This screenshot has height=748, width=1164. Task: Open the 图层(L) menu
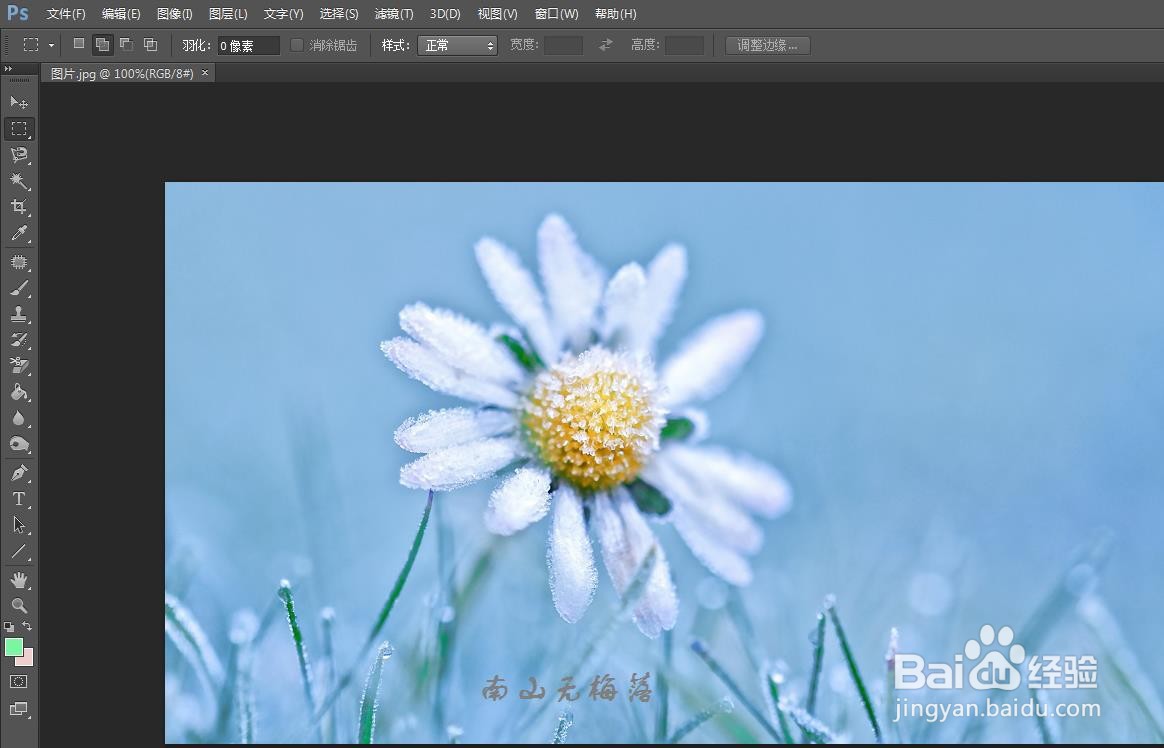point(228,13)
